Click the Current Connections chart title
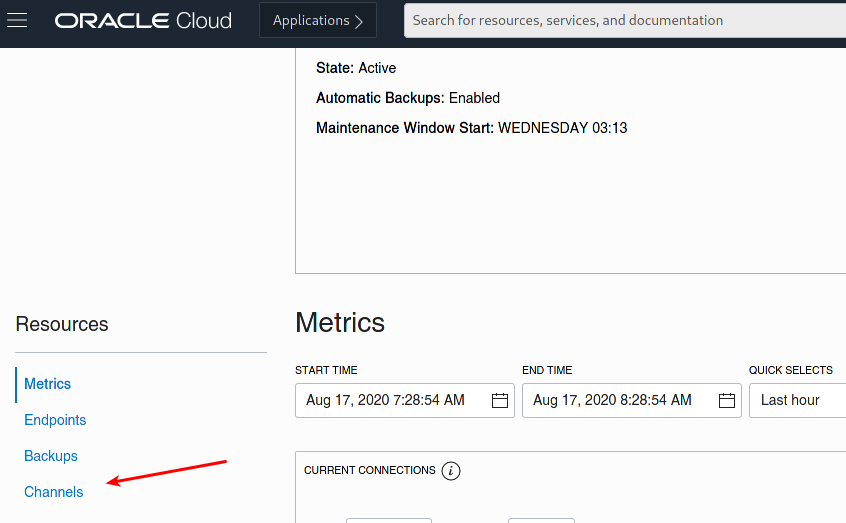Viewport: 846px width, 523px height. coord(370,471)
